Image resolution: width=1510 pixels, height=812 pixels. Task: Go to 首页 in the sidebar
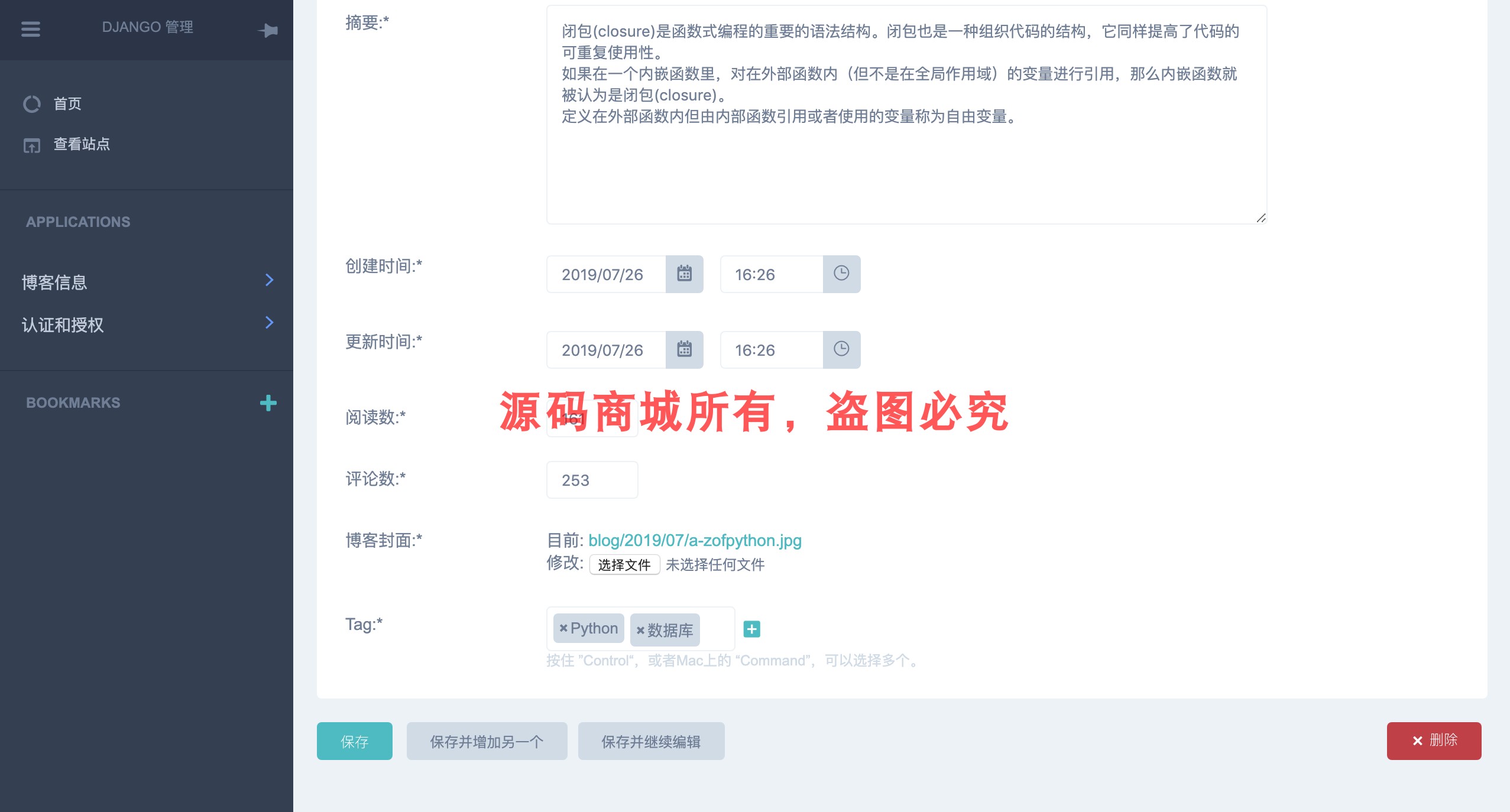coord(67,104)
